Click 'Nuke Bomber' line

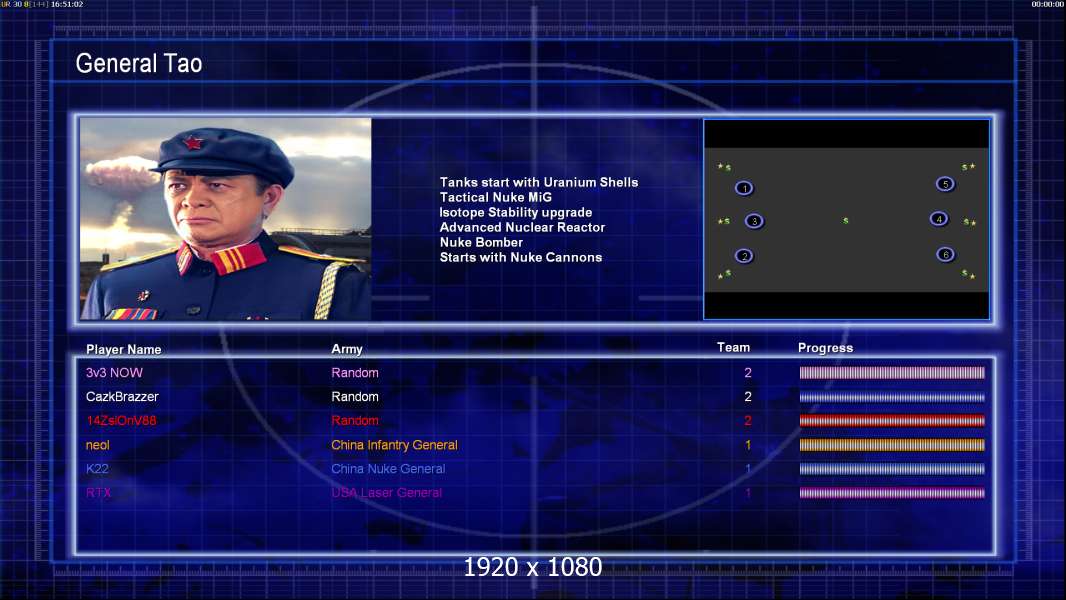tap(481, 242)
